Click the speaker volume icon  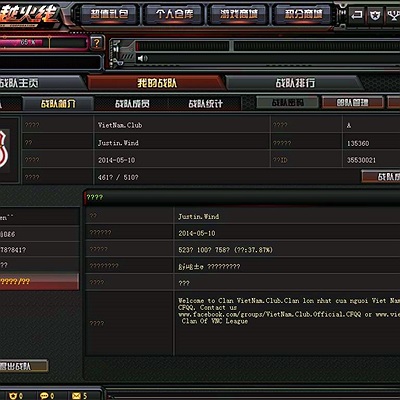tap(142, 59)
